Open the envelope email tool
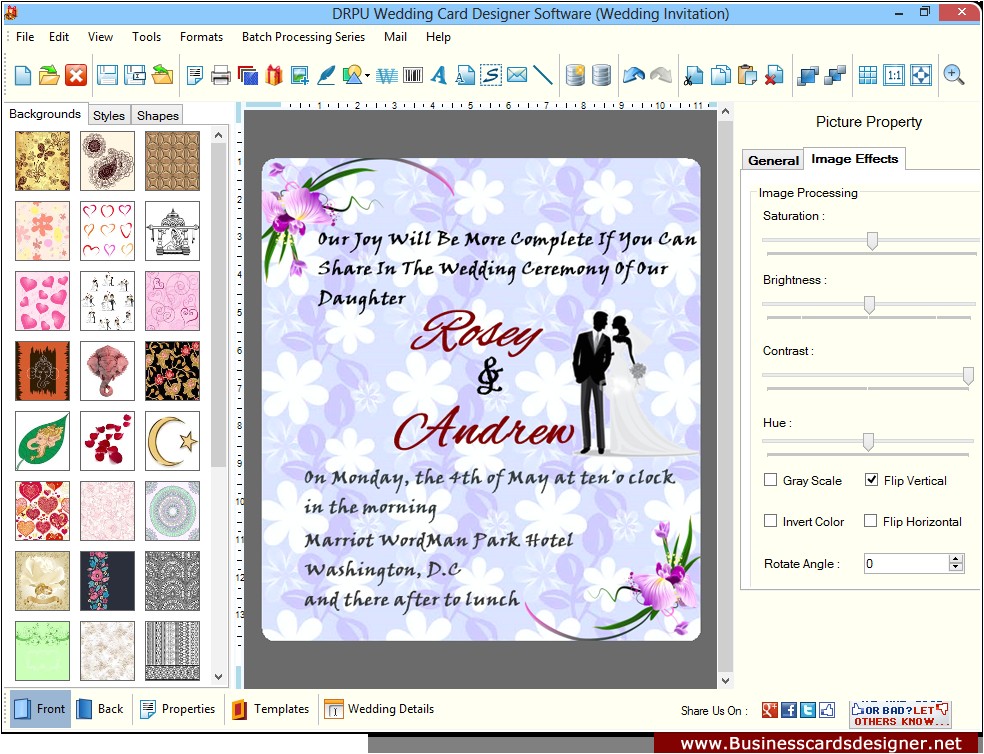This screenshot has height=754, width=984. [517, 75]
